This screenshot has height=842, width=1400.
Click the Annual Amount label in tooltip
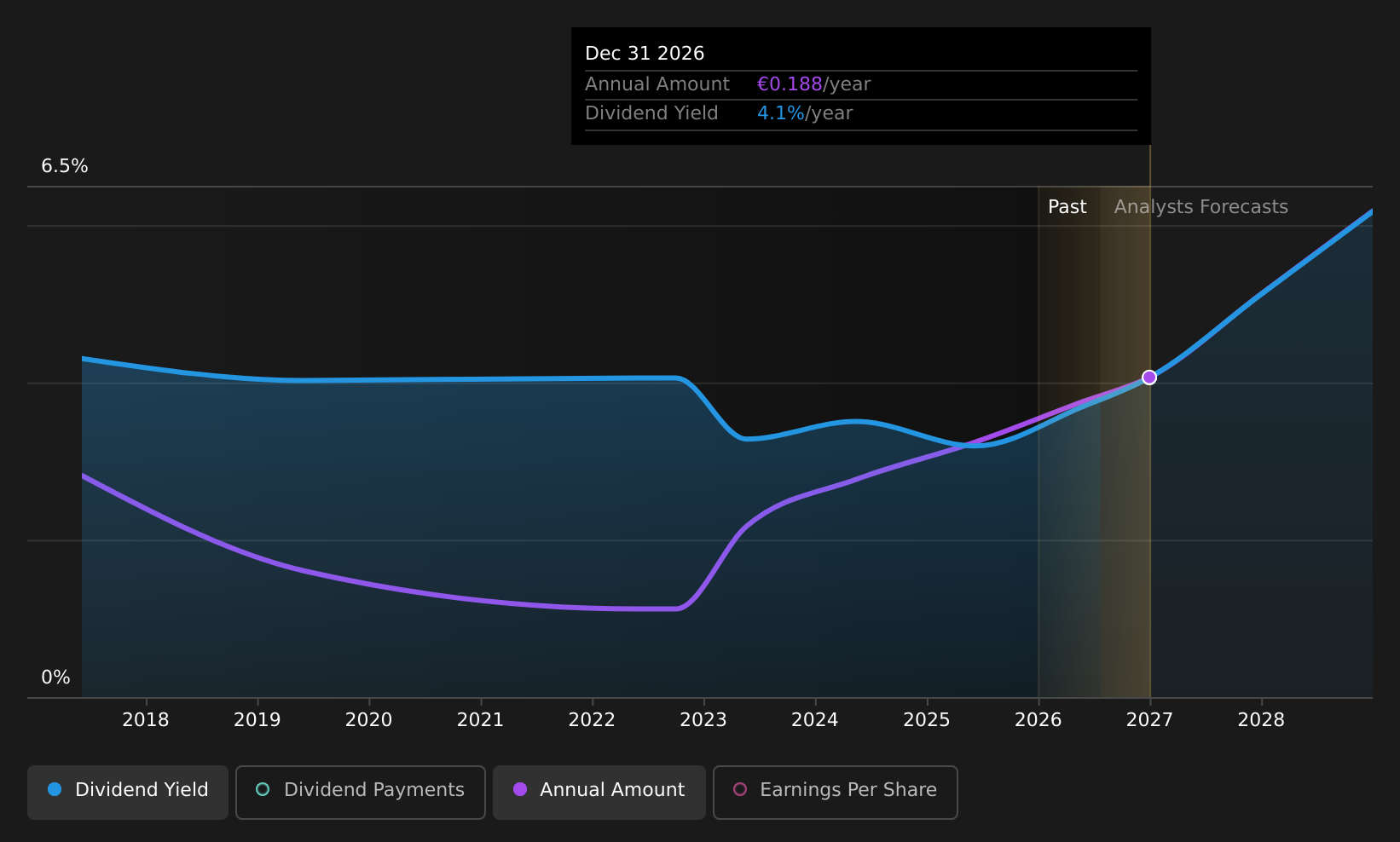[x=657, y=84]
